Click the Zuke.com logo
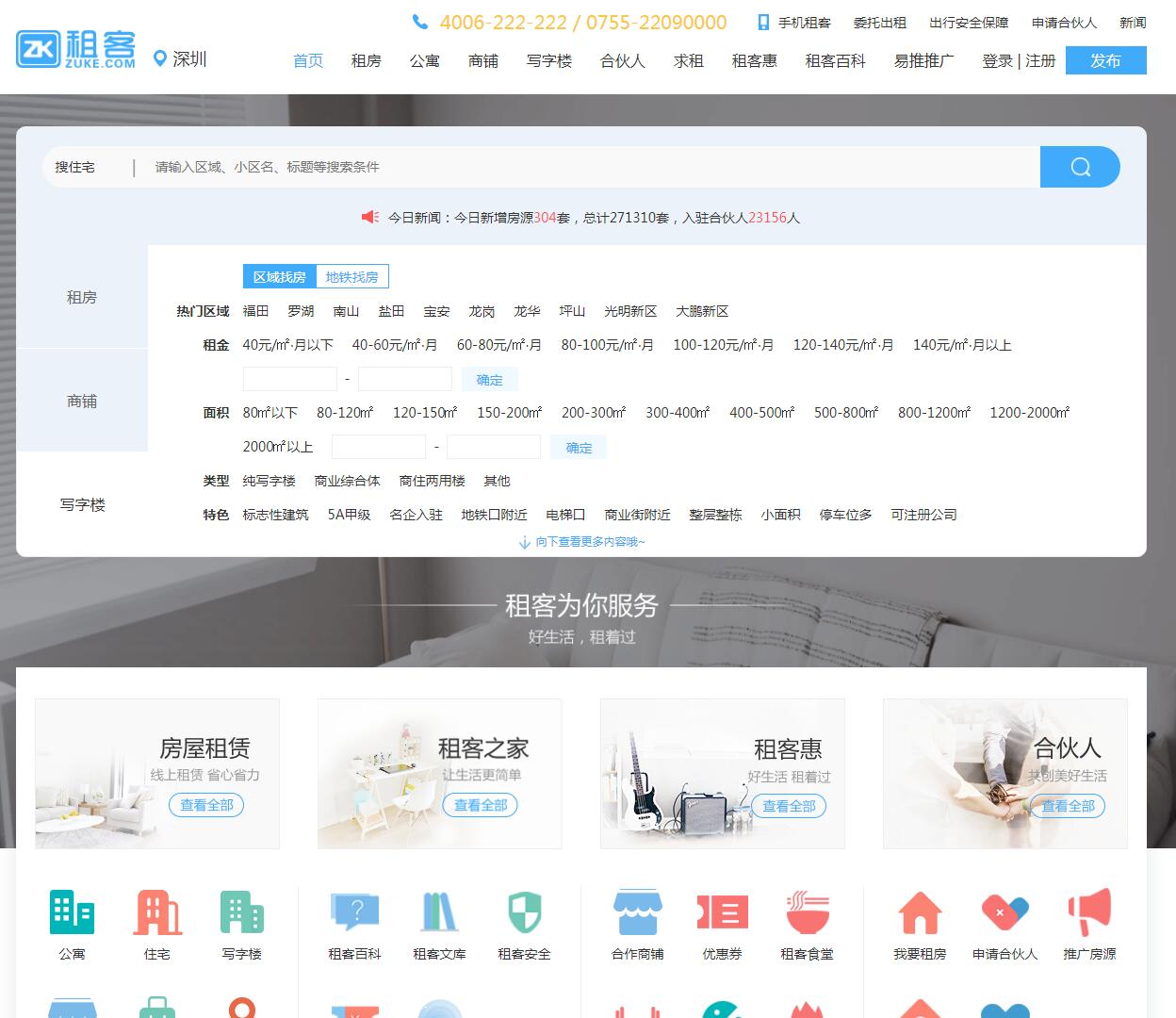 click(x=75, y=49)
